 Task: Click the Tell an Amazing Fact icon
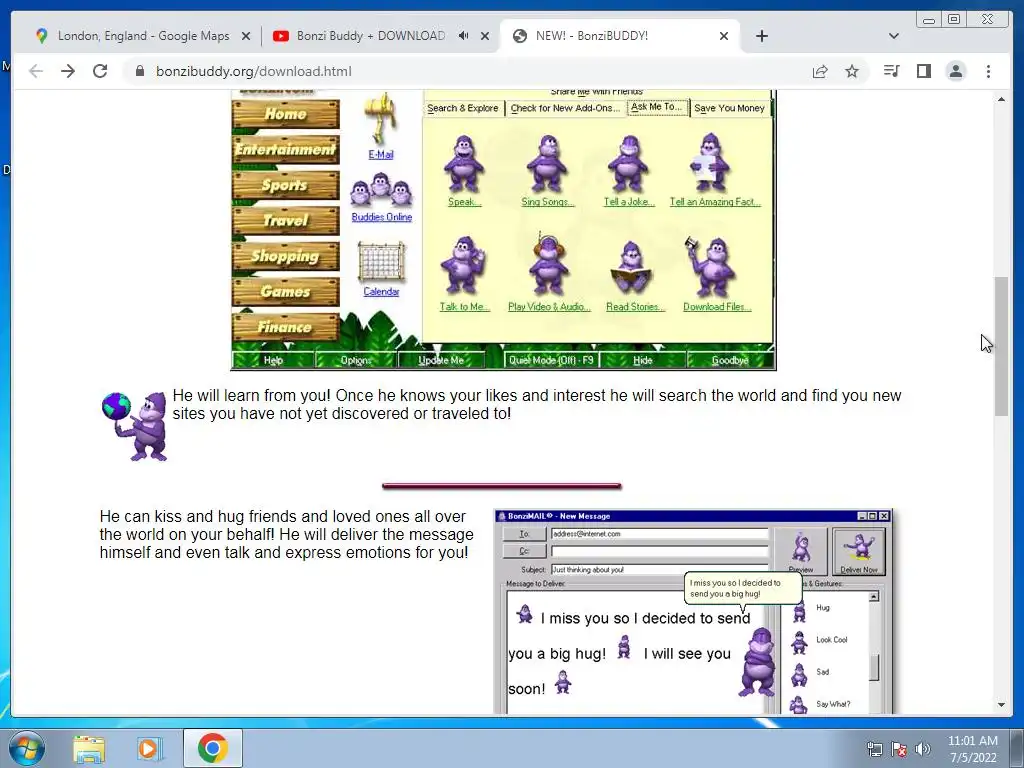click(710, 163)
